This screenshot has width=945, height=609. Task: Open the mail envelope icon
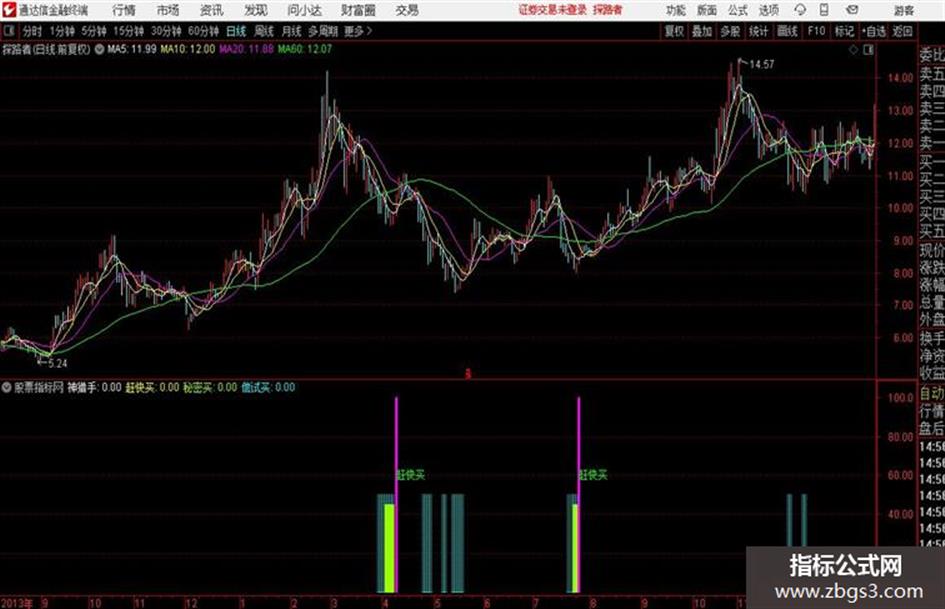point(852,10)
